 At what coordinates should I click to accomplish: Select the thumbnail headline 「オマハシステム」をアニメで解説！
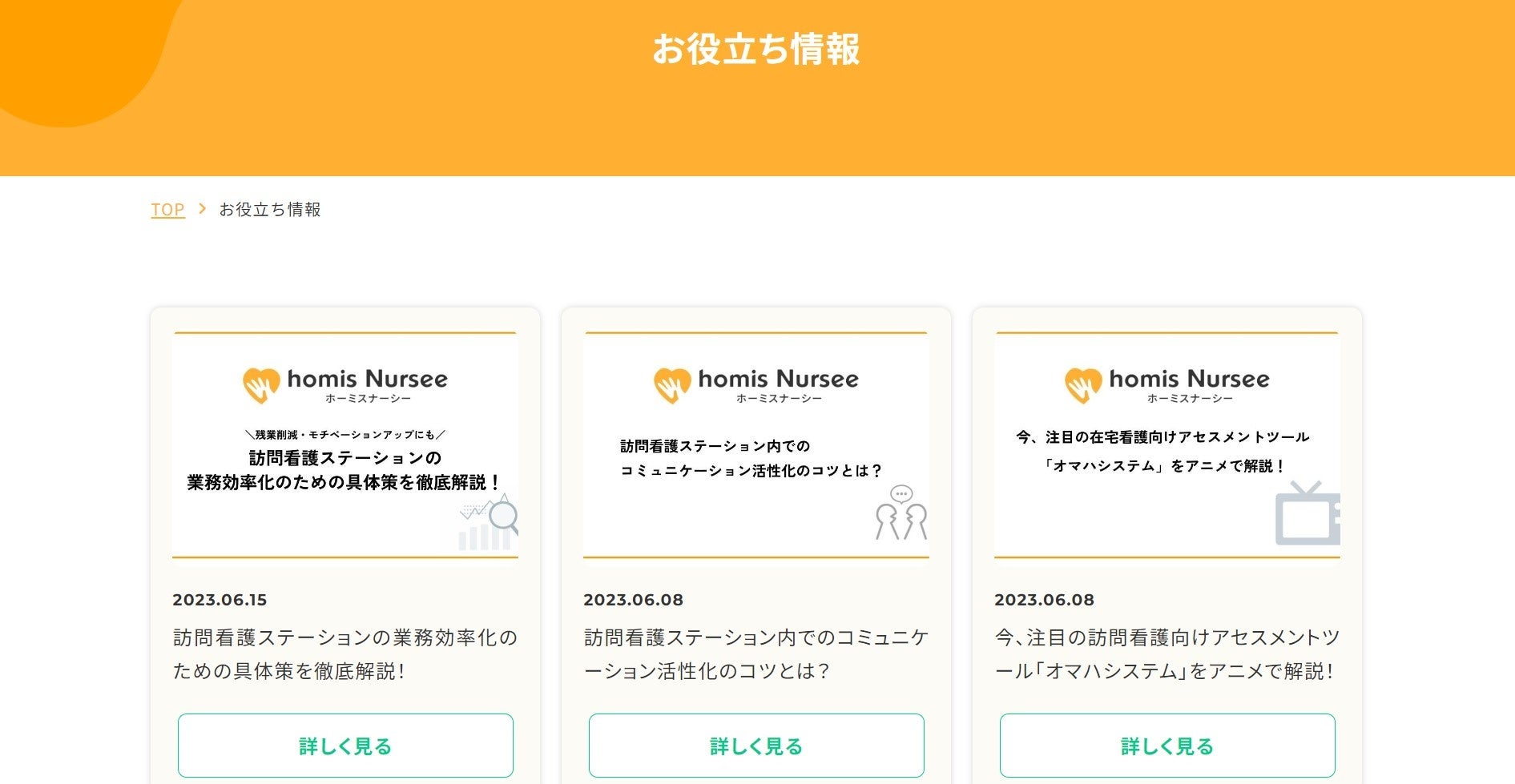(1165, 466)
